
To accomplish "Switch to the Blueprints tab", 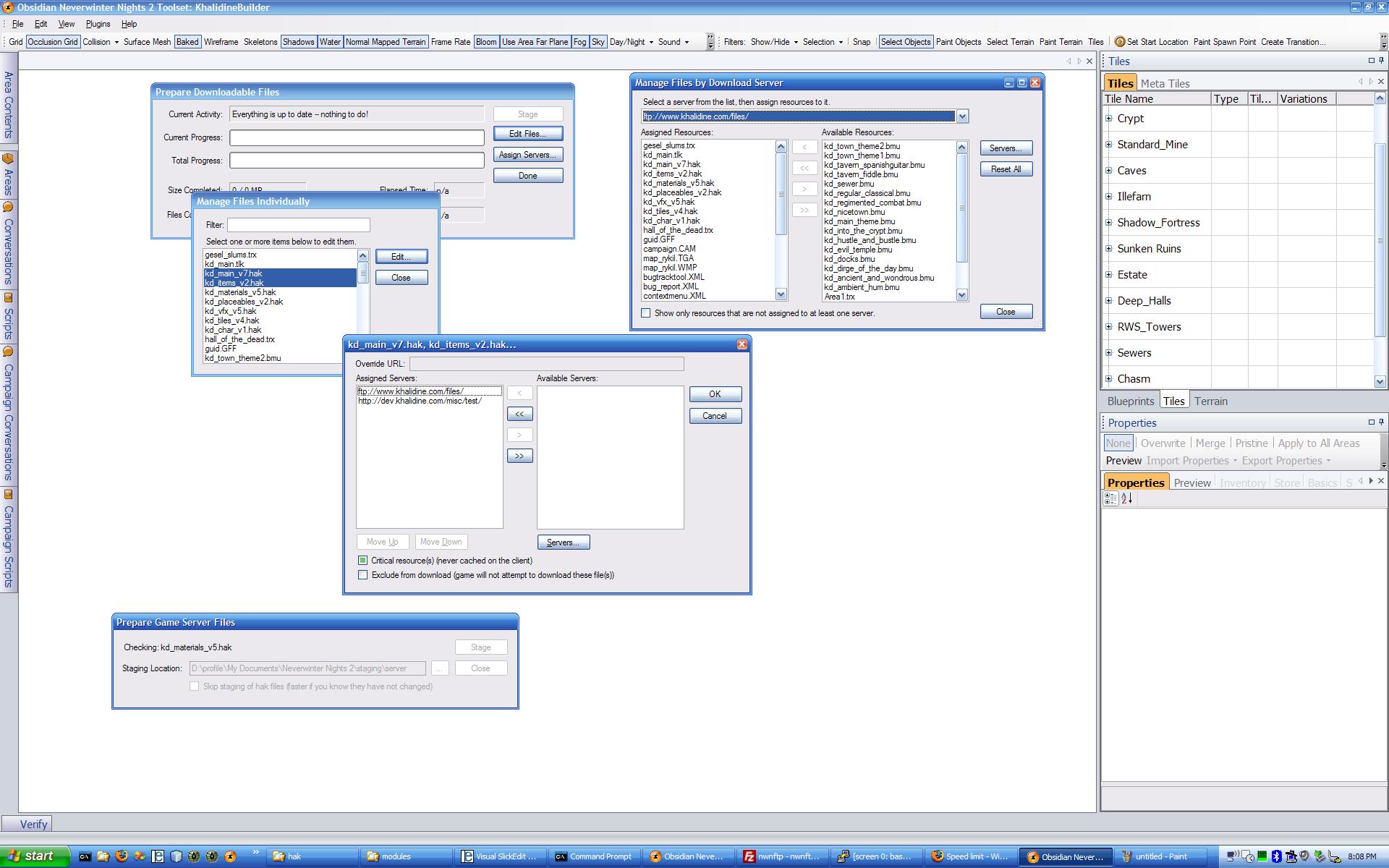I will (x=1130, y=401).
